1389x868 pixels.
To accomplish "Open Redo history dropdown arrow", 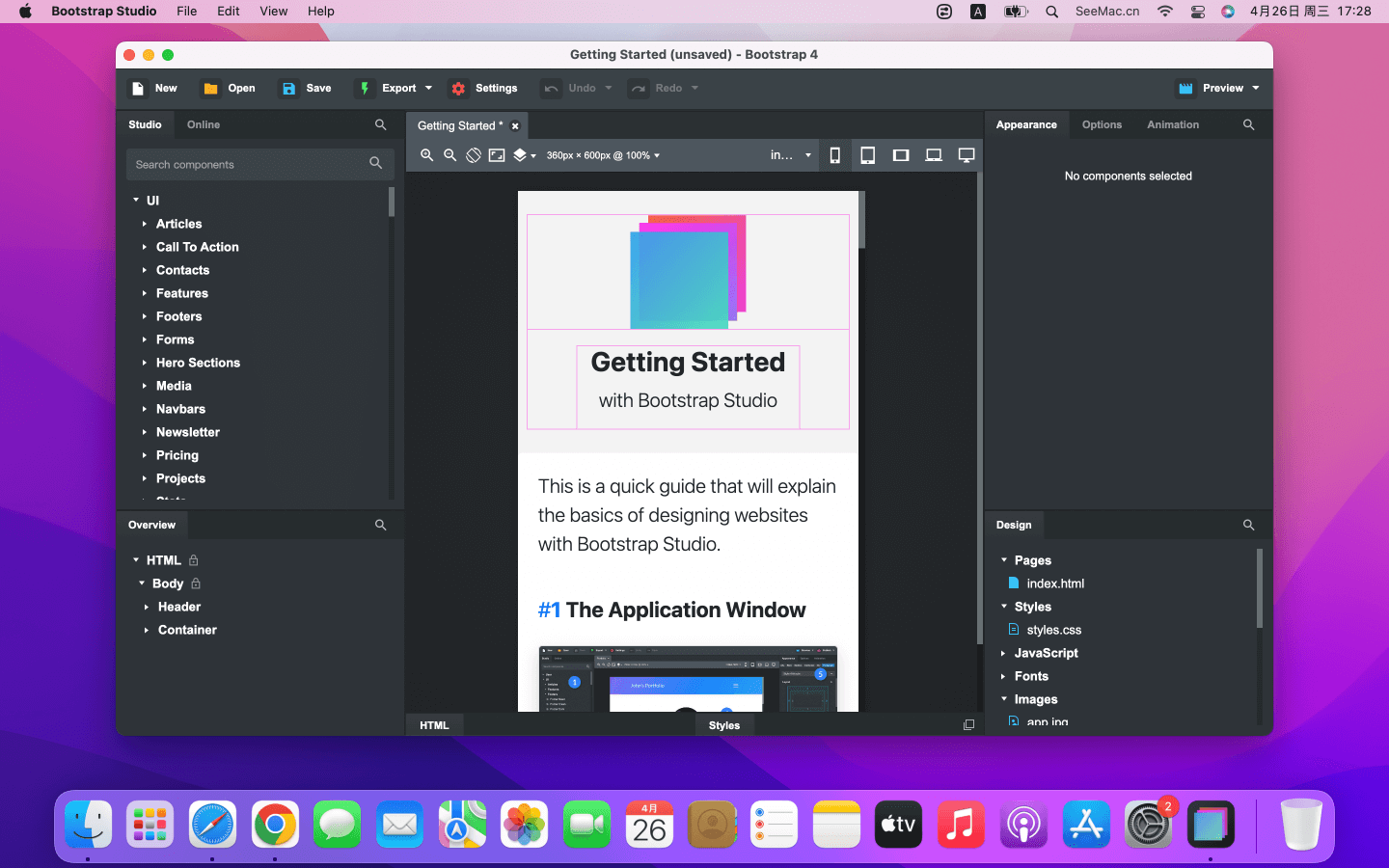I will (694, 88).
